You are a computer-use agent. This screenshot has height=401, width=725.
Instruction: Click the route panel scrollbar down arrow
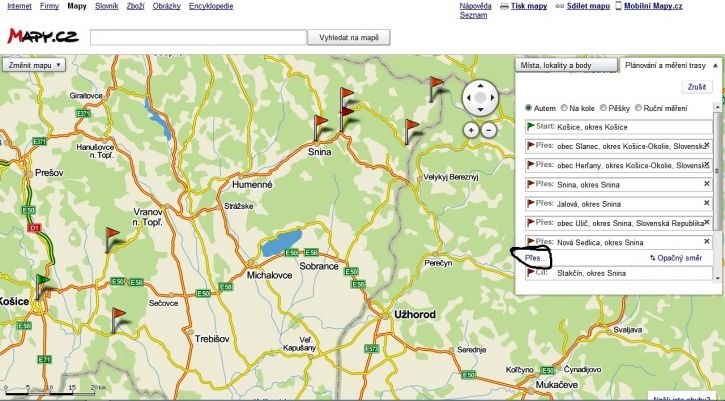click(718, 278)
